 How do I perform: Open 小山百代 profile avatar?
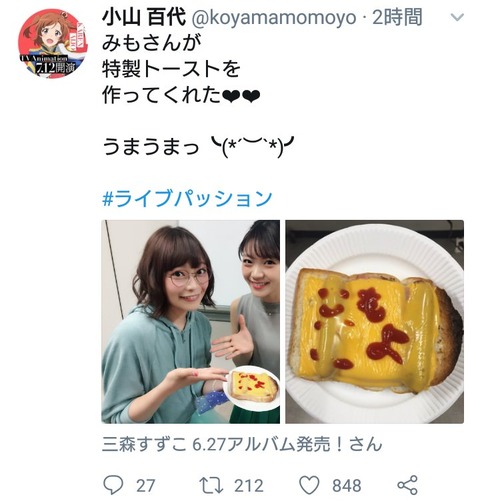point(52,44)
